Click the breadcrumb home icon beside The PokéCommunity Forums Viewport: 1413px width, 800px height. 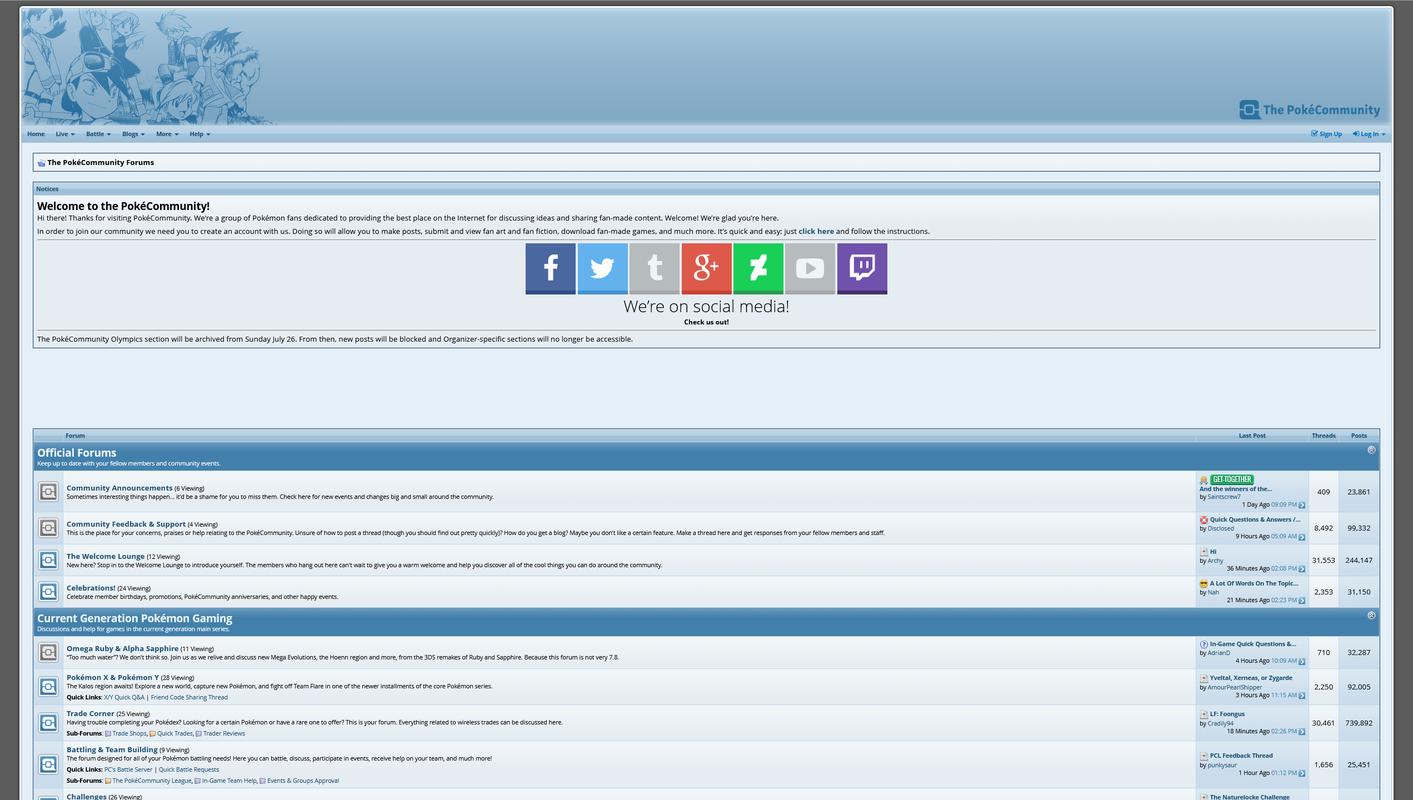click(x=41, y=163)
